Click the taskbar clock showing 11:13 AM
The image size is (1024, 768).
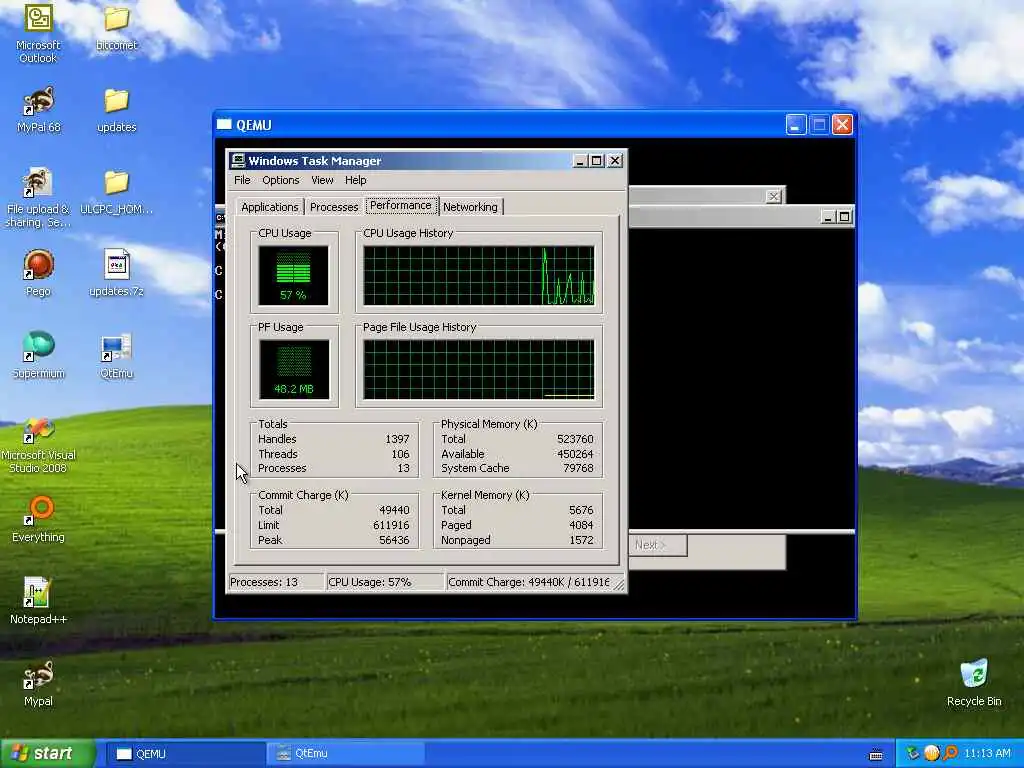[987, 754]
